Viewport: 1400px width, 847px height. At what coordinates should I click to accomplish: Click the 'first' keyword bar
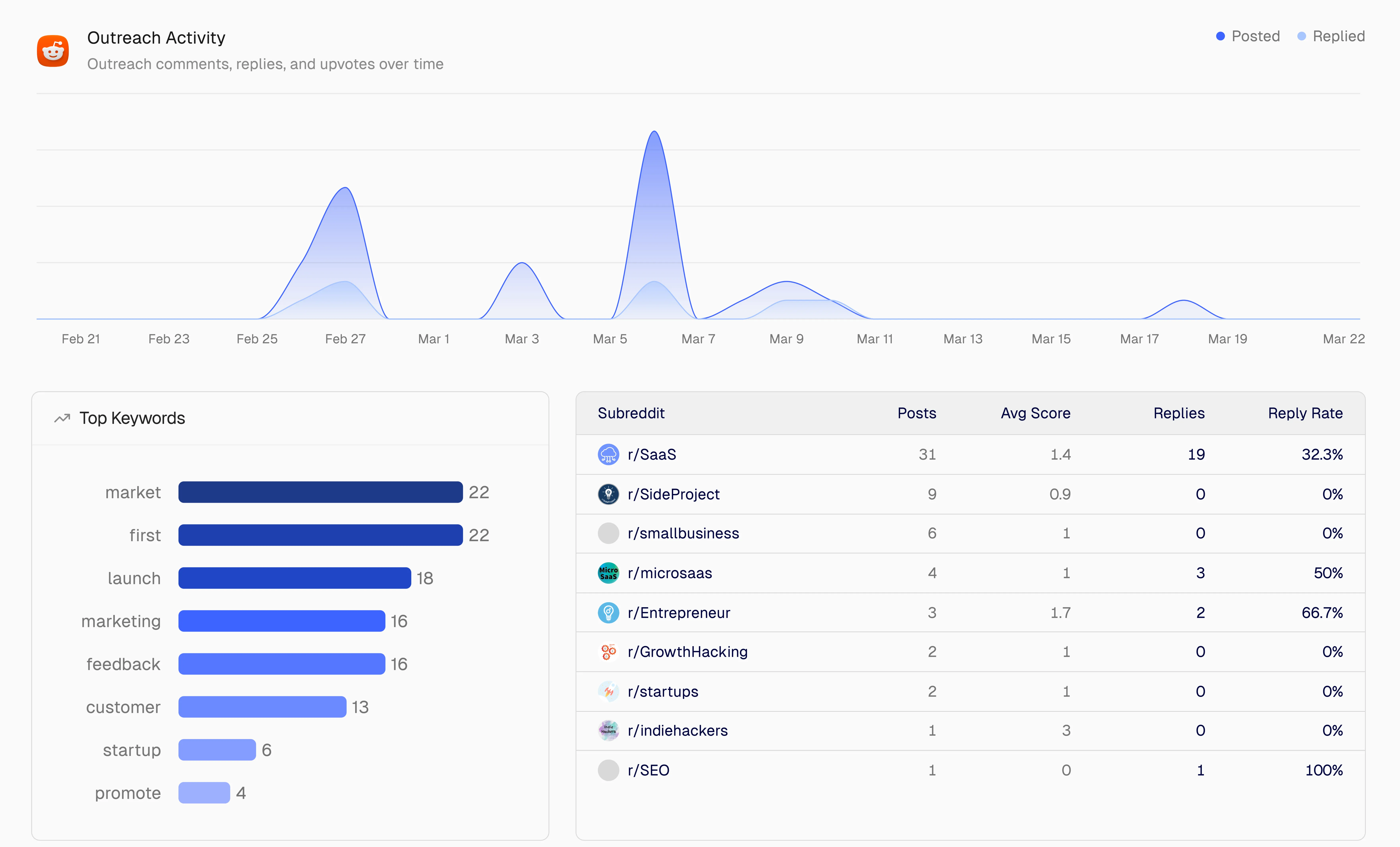pos(321,535)
